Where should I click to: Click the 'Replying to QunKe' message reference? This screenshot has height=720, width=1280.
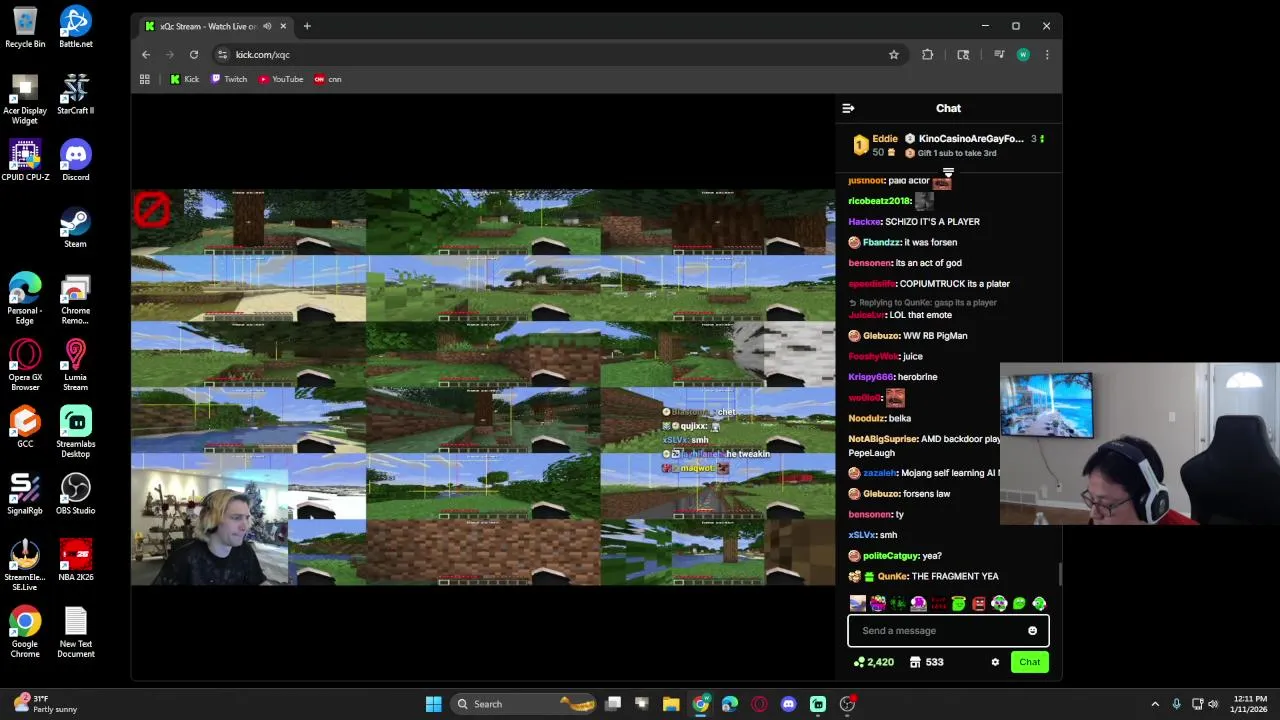[922, 302]
